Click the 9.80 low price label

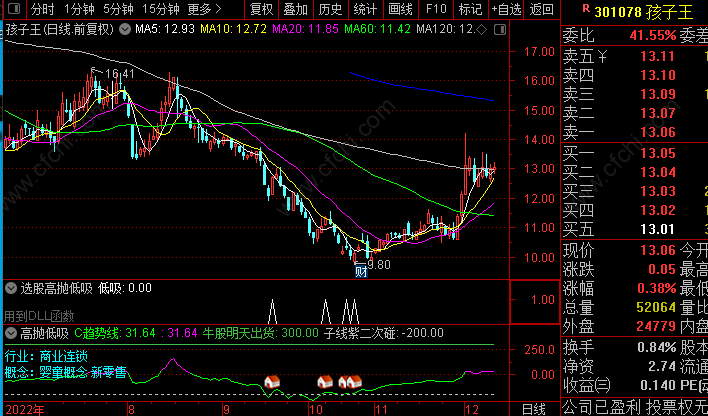[x=379, y=264]
